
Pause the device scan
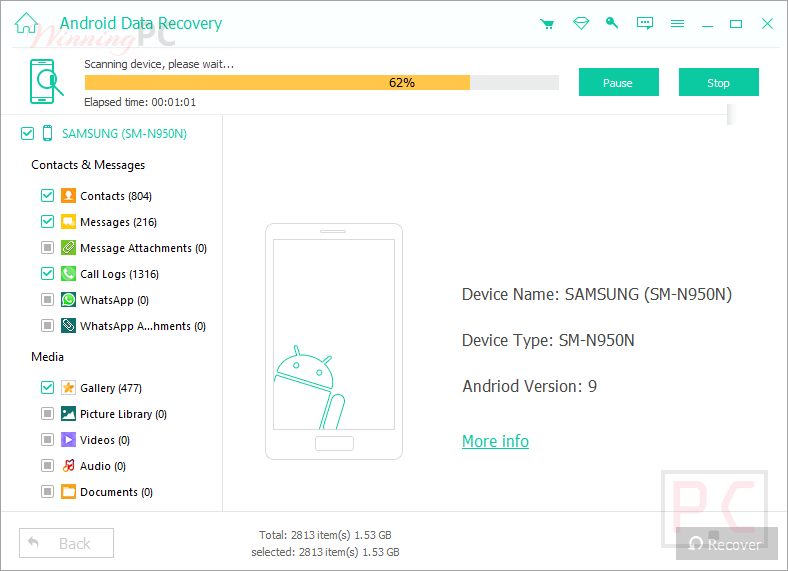click(x=619, y=82)
